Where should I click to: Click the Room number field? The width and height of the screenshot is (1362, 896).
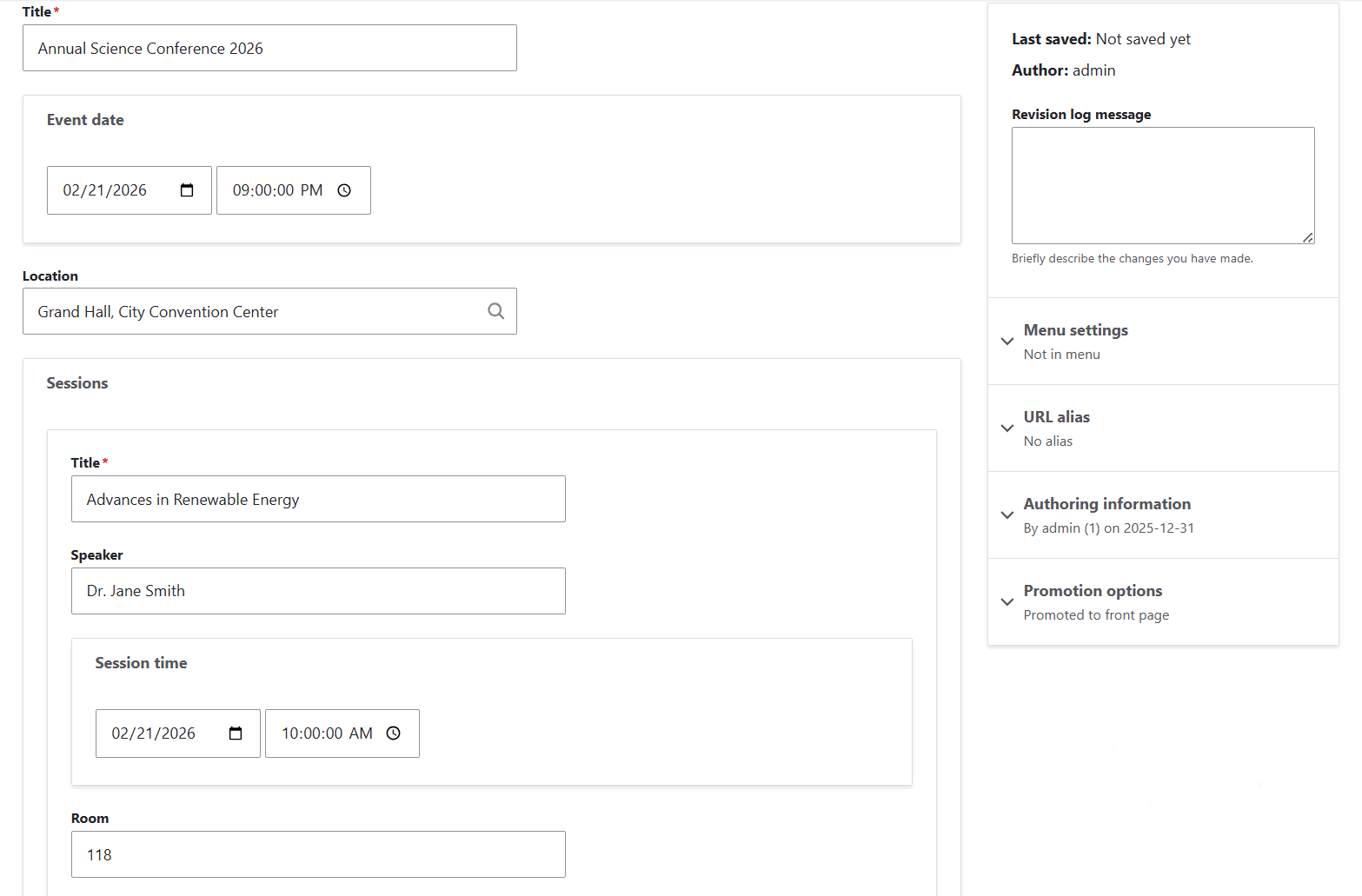tap(318, 854)
